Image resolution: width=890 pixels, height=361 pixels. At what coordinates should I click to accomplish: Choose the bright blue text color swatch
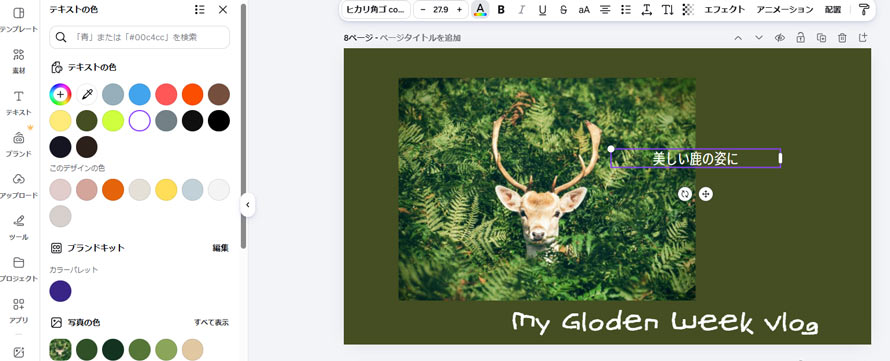140,94
